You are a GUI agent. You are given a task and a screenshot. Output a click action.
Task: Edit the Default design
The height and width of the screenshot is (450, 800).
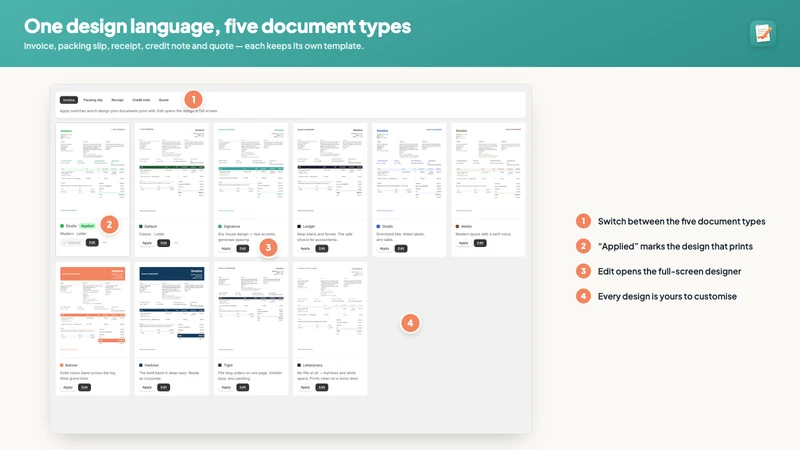pos(163,243)
